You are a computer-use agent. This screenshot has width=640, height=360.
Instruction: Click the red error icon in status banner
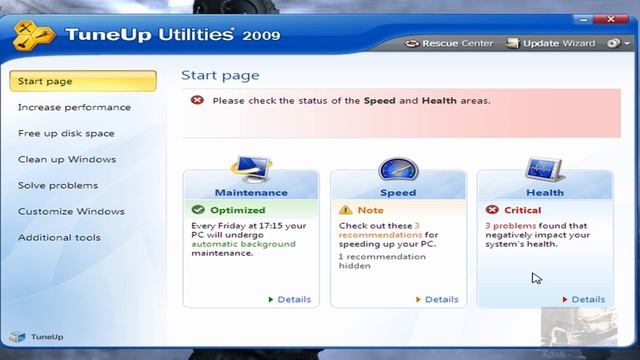197,100
